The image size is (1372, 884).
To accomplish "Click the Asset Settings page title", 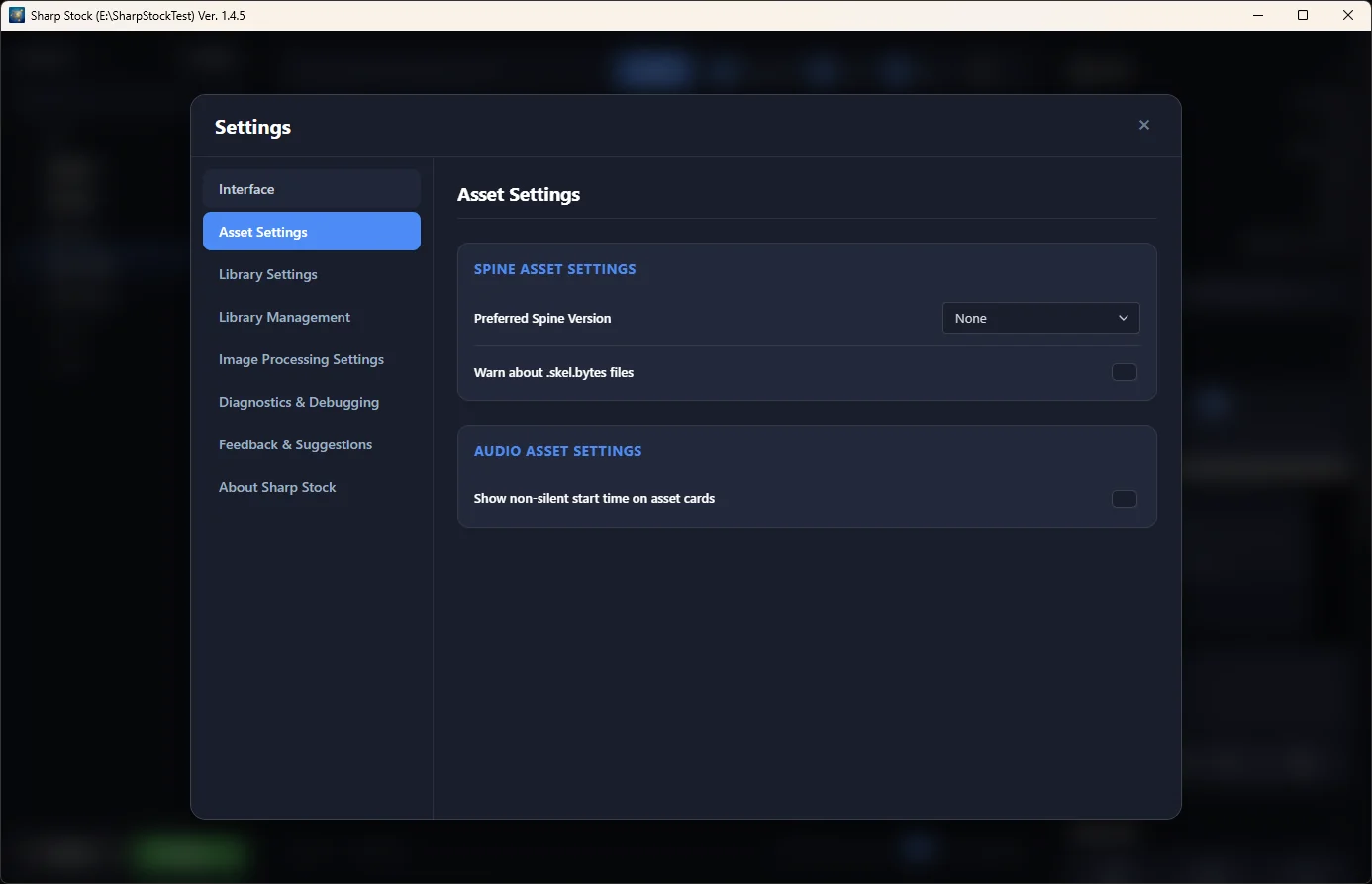I will coord(519,195).
